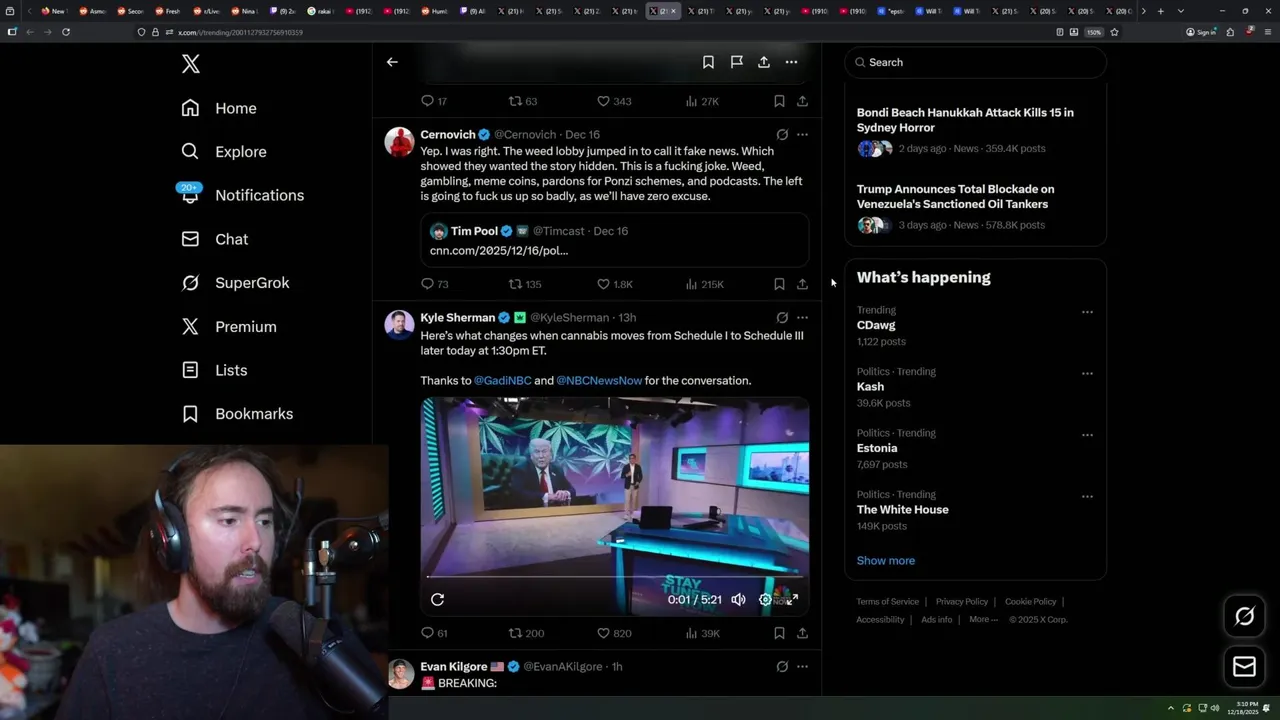Open the Terms of Service link
The image size is (1280, 720).
click(x=887, y=602)
